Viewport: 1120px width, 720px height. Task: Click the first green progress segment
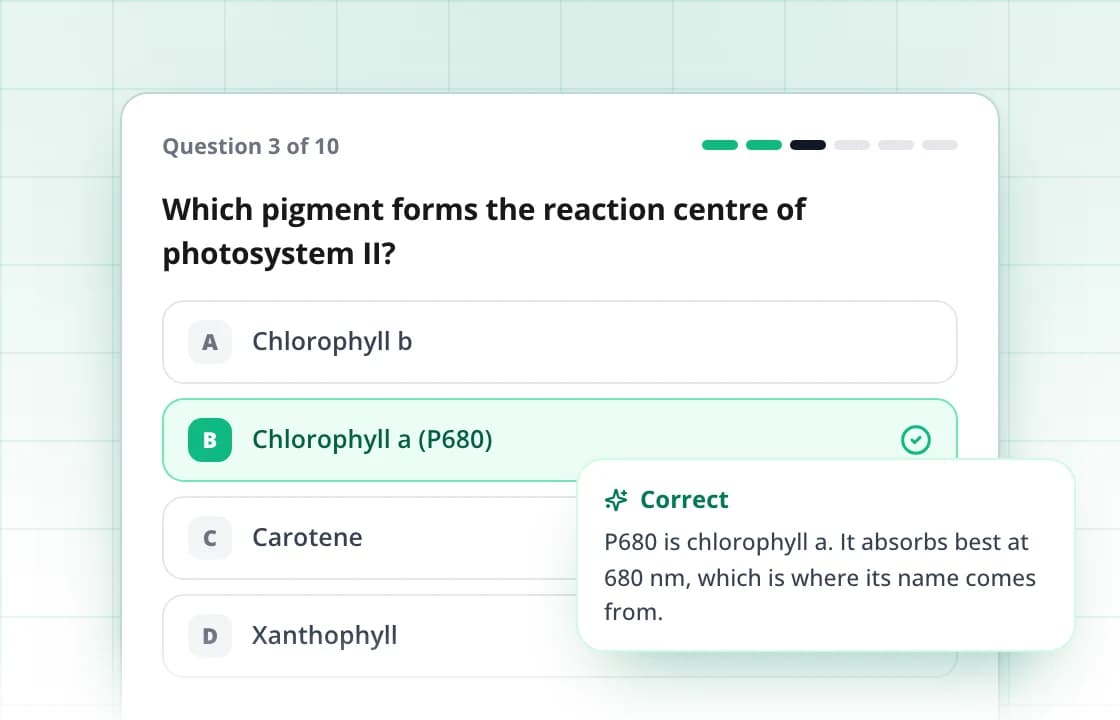click(720, 145)
